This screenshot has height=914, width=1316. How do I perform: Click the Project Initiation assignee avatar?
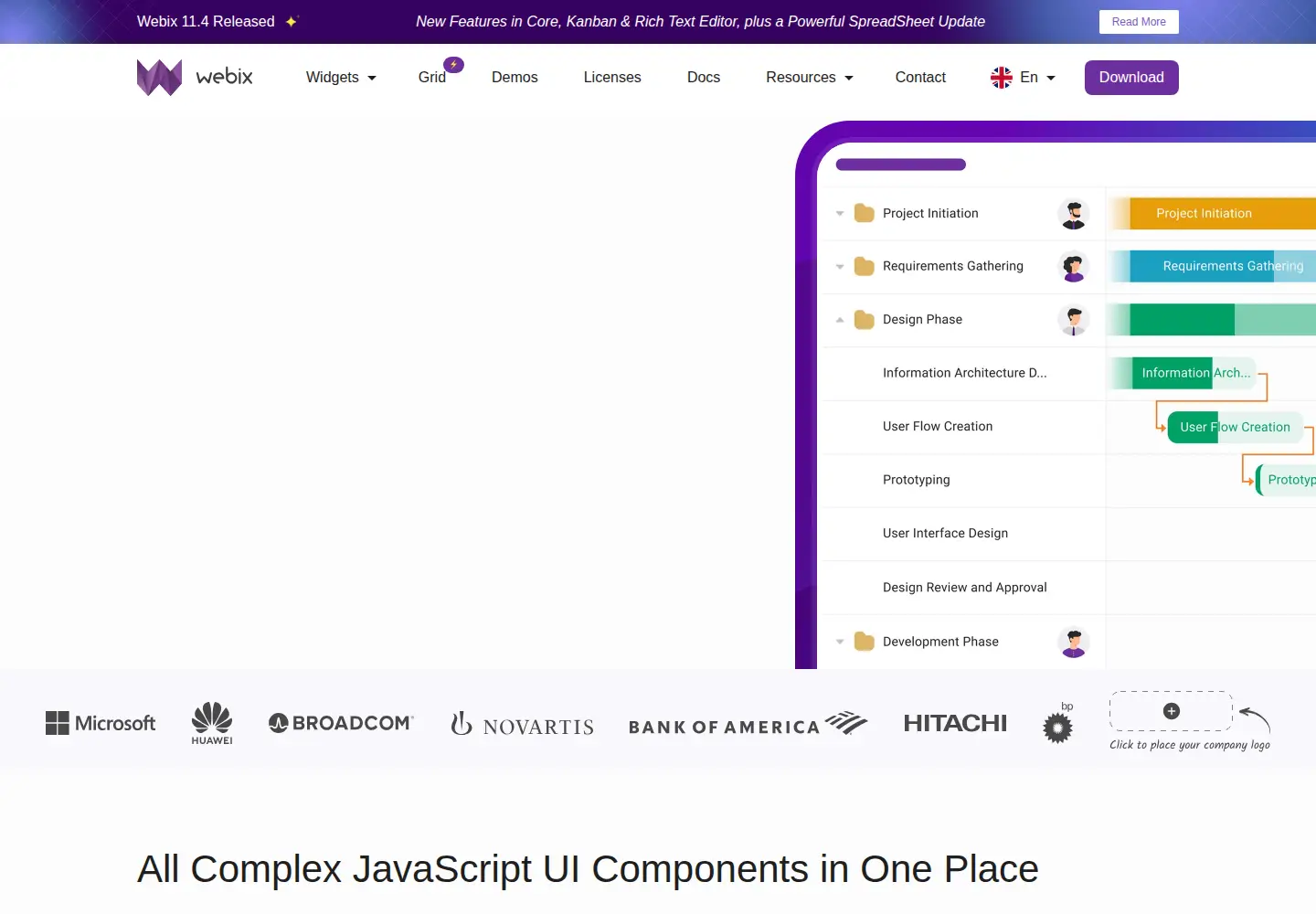(x=1074, y=214)
